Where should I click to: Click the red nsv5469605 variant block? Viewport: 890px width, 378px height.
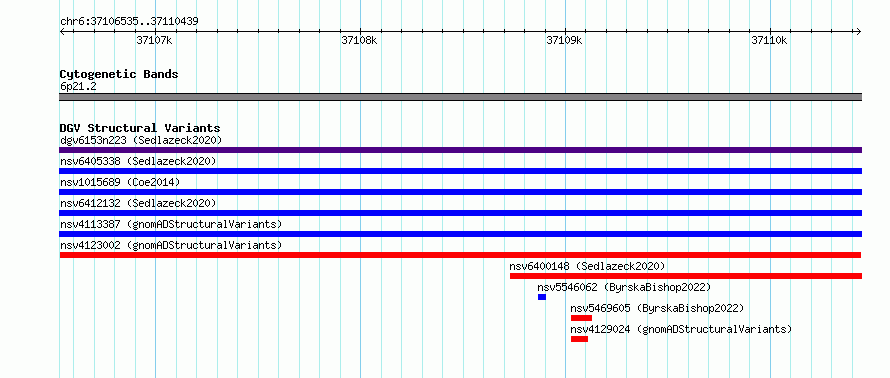click(581, 318)
